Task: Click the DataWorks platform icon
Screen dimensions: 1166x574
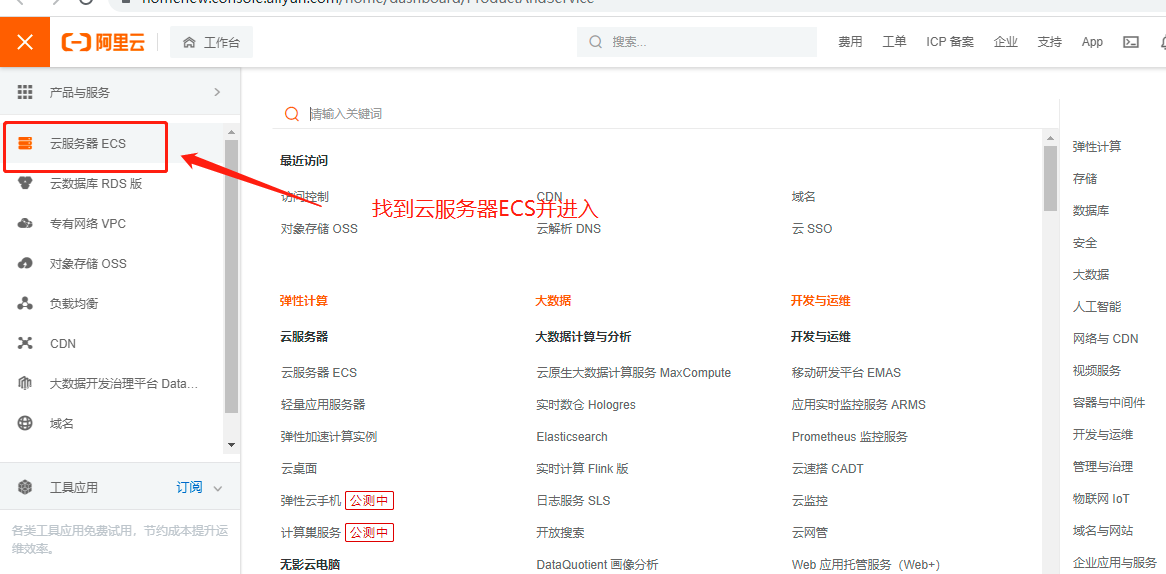Action: [25, 384]
